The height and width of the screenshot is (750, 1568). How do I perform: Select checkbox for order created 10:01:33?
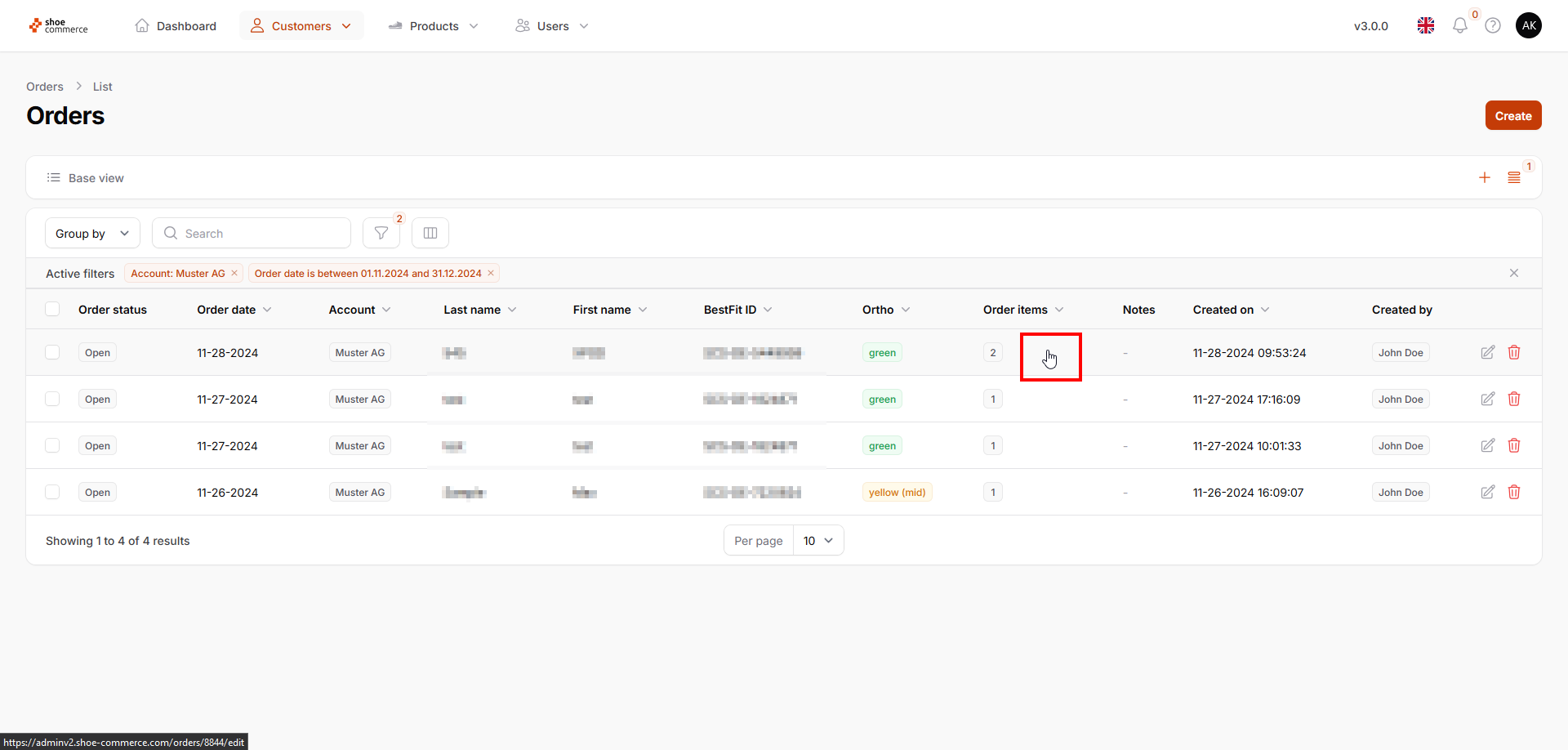pos(52,446)
